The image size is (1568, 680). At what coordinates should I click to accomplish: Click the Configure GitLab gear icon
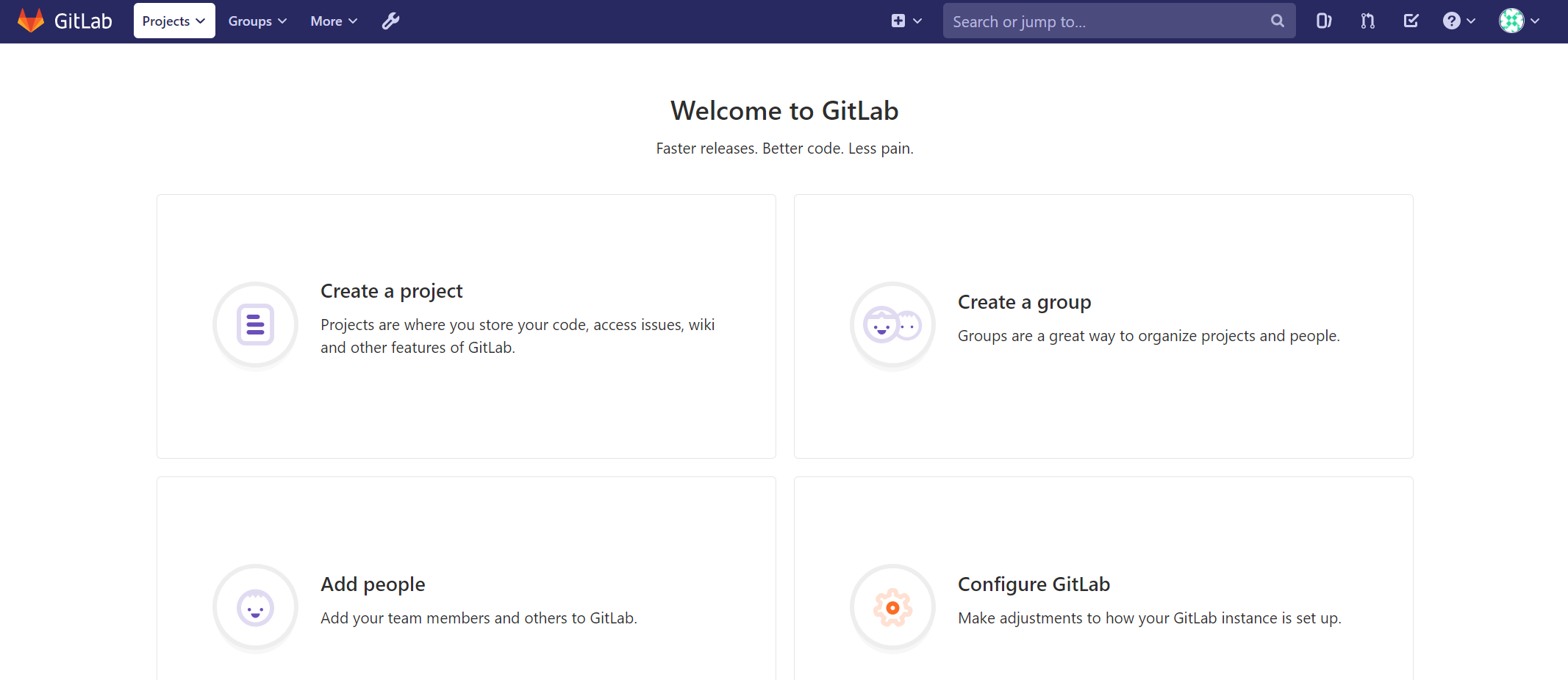click(x=892, y=607)
